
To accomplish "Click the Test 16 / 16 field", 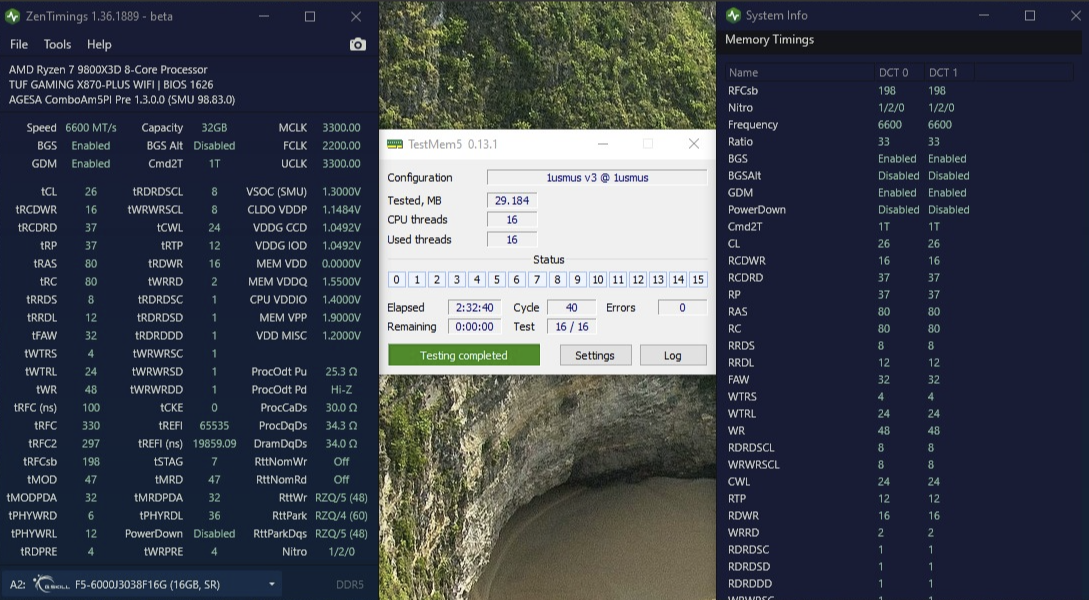I will click(572, 327).
